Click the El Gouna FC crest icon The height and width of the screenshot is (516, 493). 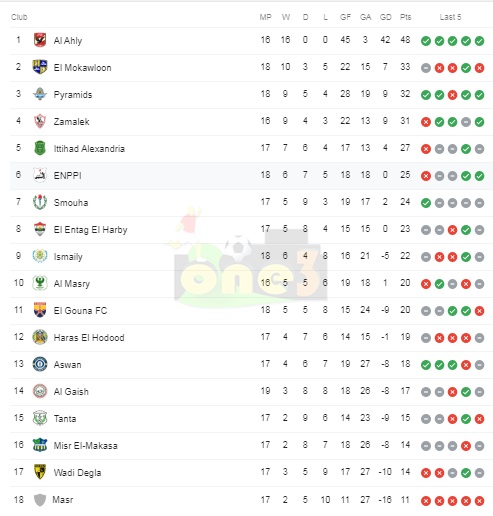(40, 310)
